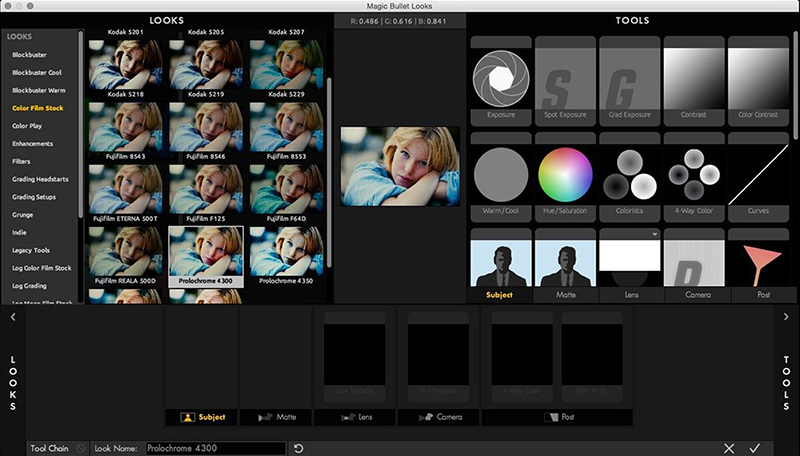Click the Tools panel scrollbar
Image resolution: width=800 pixels, height=456 pixels.
796,85
